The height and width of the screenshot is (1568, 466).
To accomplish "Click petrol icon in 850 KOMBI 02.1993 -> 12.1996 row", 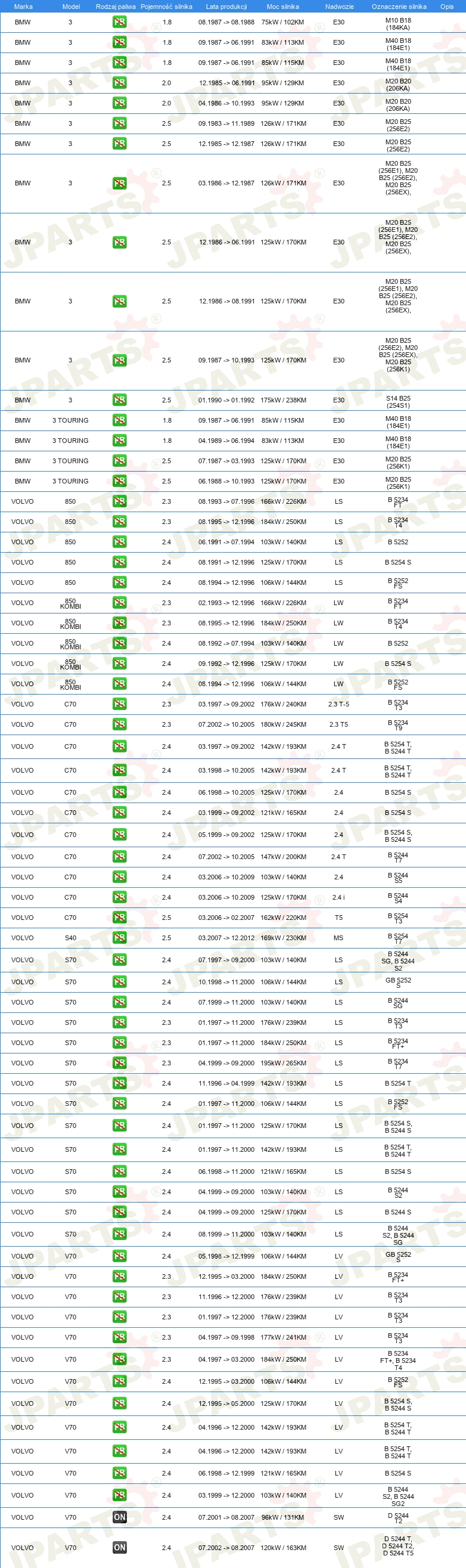I will pyautogui.click(x=119, y=603).
